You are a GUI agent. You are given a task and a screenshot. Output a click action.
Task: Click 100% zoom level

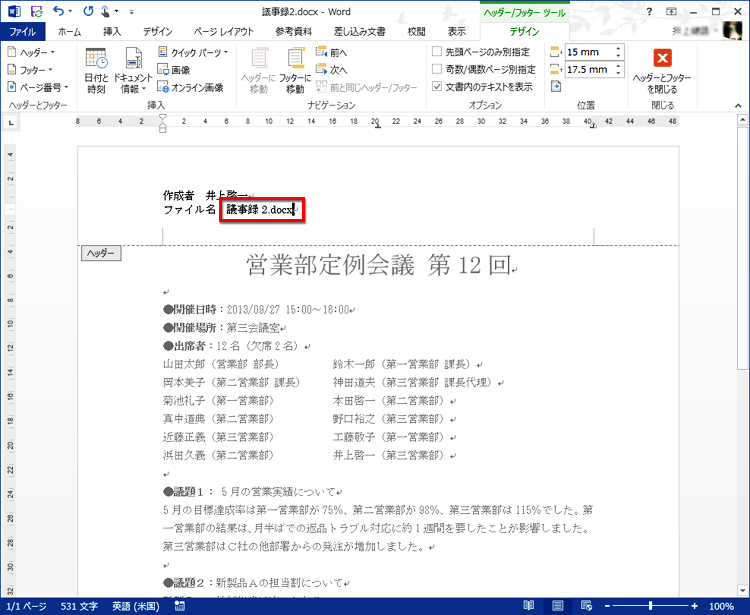(721, 606)
